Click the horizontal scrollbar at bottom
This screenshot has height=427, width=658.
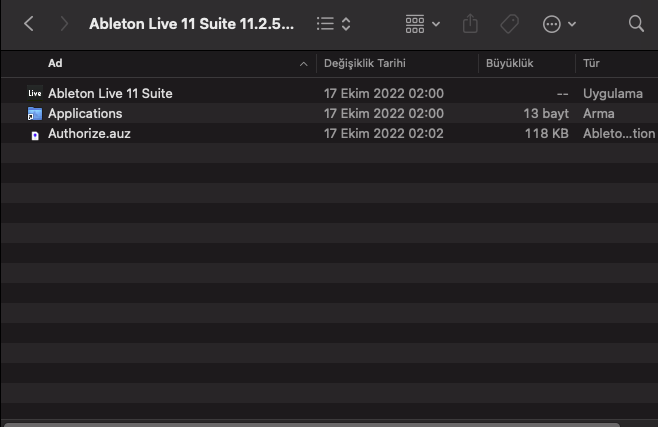300,424
